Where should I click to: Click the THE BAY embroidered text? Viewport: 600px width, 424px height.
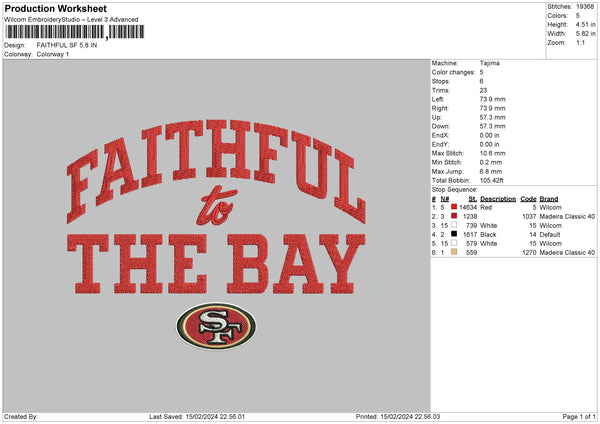coord(216,264)
